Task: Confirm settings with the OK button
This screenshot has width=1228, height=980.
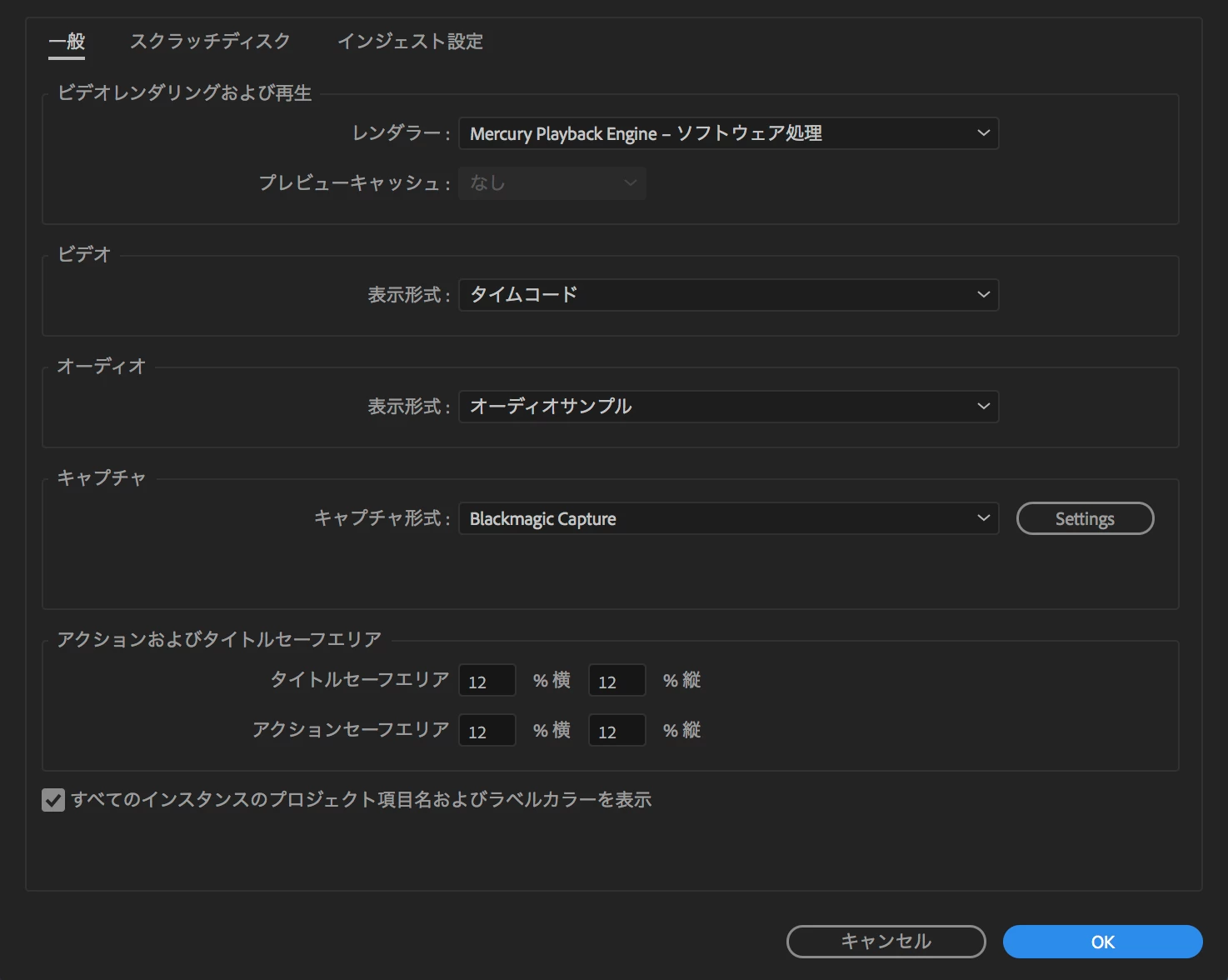Action: click(1103, 942)
